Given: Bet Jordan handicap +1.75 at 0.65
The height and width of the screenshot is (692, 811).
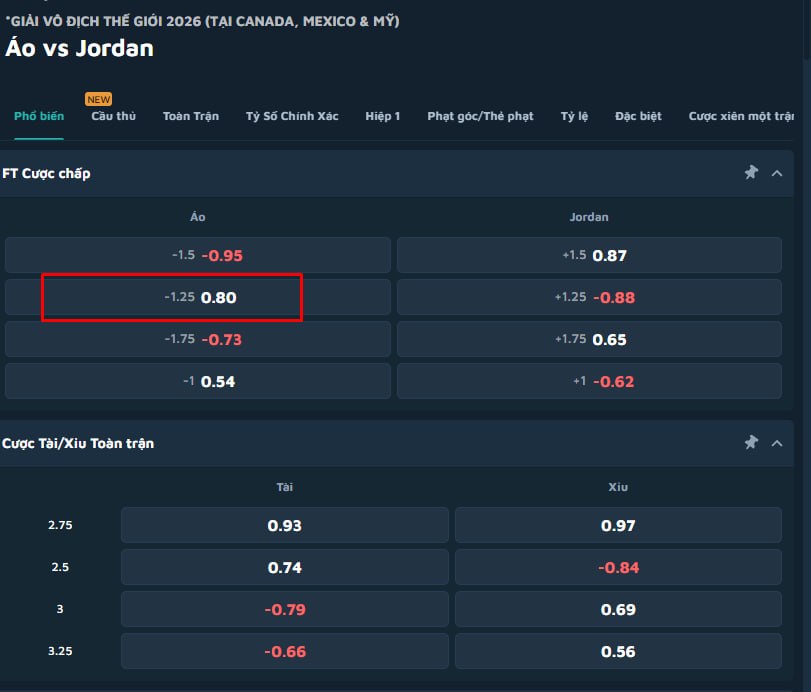Looking at the screenshot, I should [589, 339].
